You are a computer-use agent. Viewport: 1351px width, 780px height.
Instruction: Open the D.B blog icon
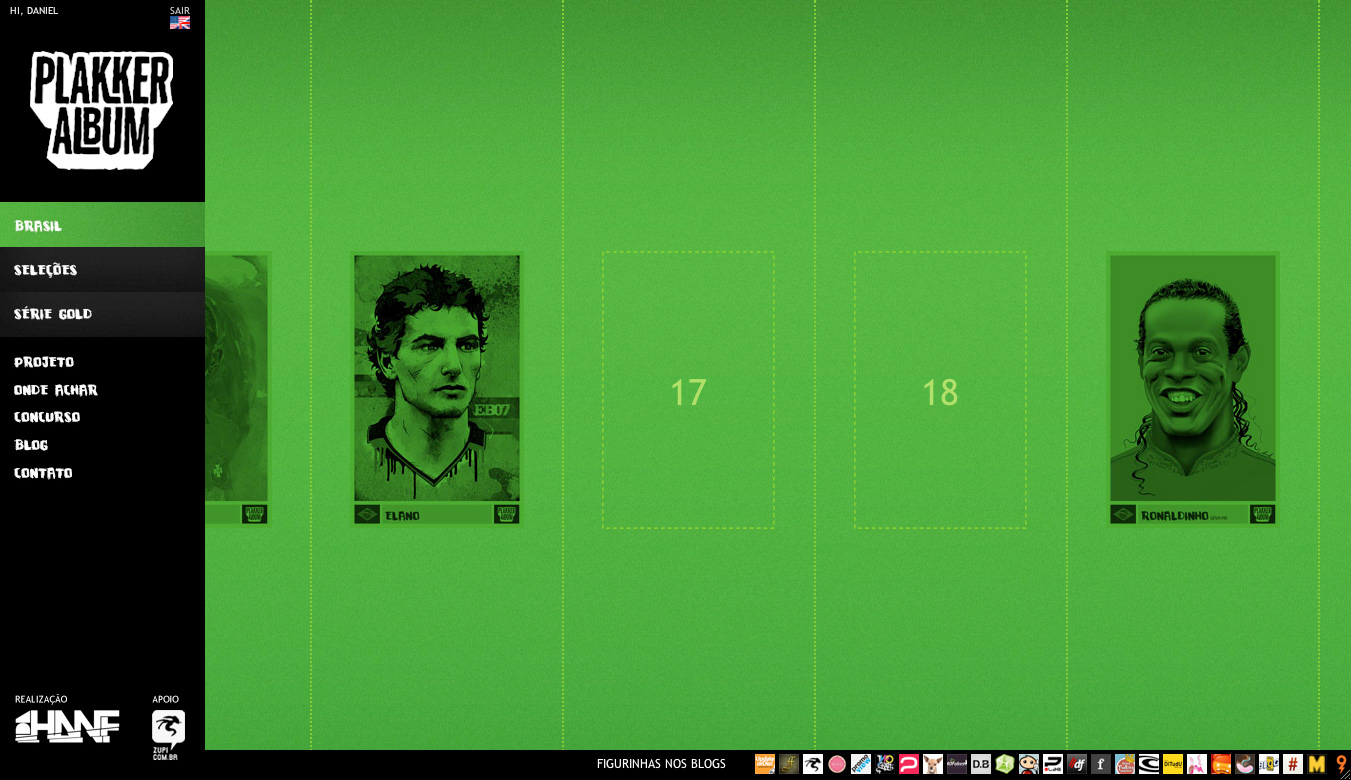pyautogui.click(x=981, y=764)
